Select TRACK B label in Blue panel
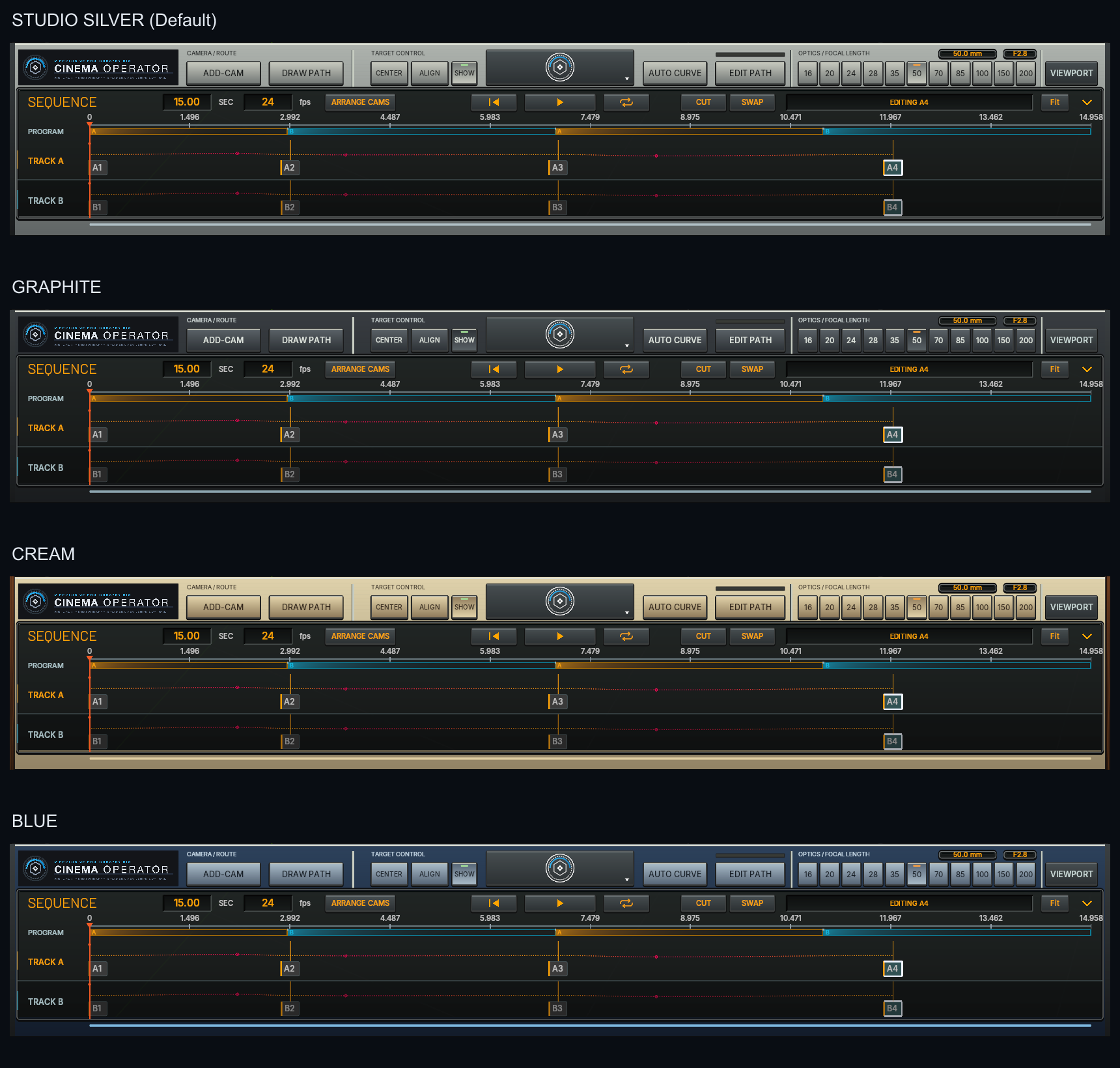 pos(46,1002)
